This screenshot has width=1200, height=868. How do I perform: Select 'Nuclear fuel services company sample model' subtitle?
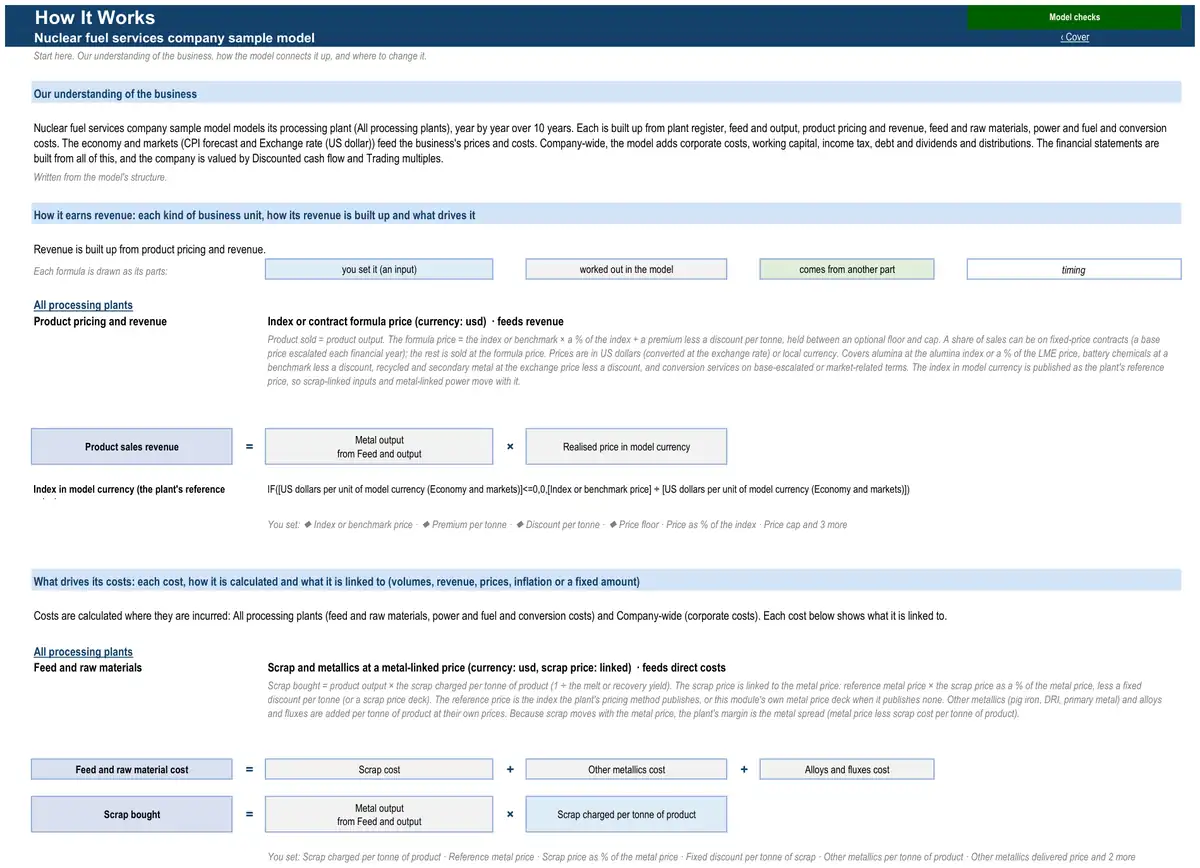174,37
